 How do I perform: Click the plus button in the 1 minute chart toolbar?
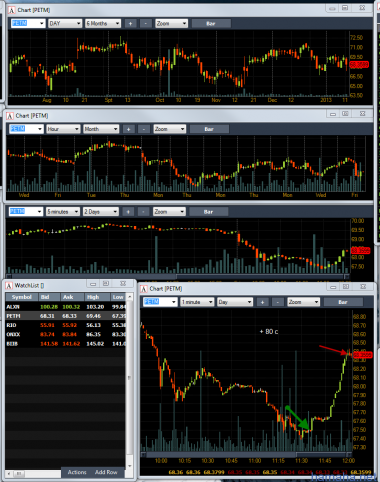click(x=262, y=302)
